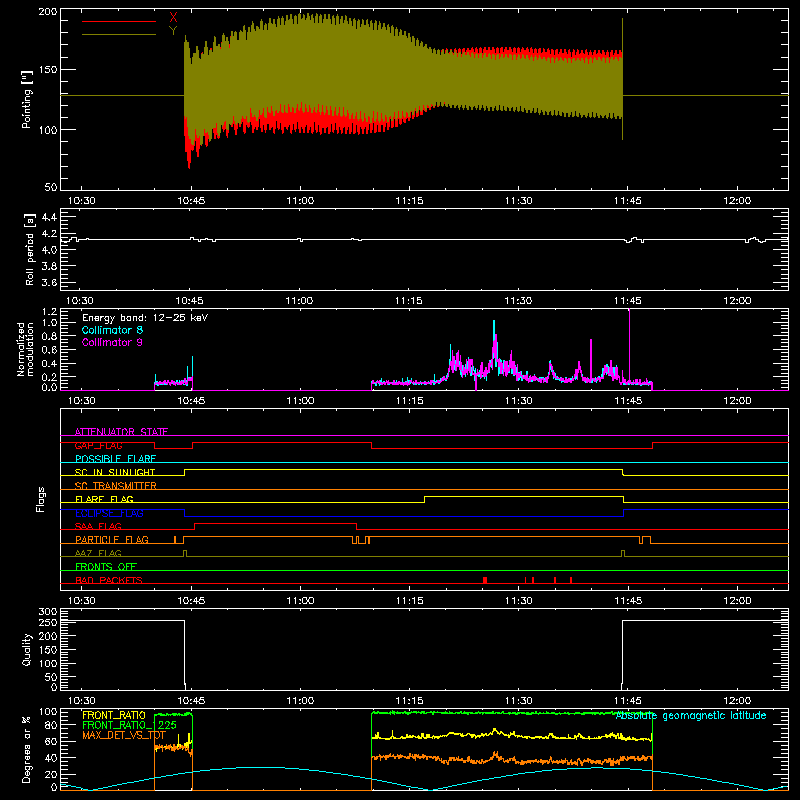Click "Absolute geomagnetic latitude" label
This screenshot has height=800, width=800.
[x=691, y=716]
